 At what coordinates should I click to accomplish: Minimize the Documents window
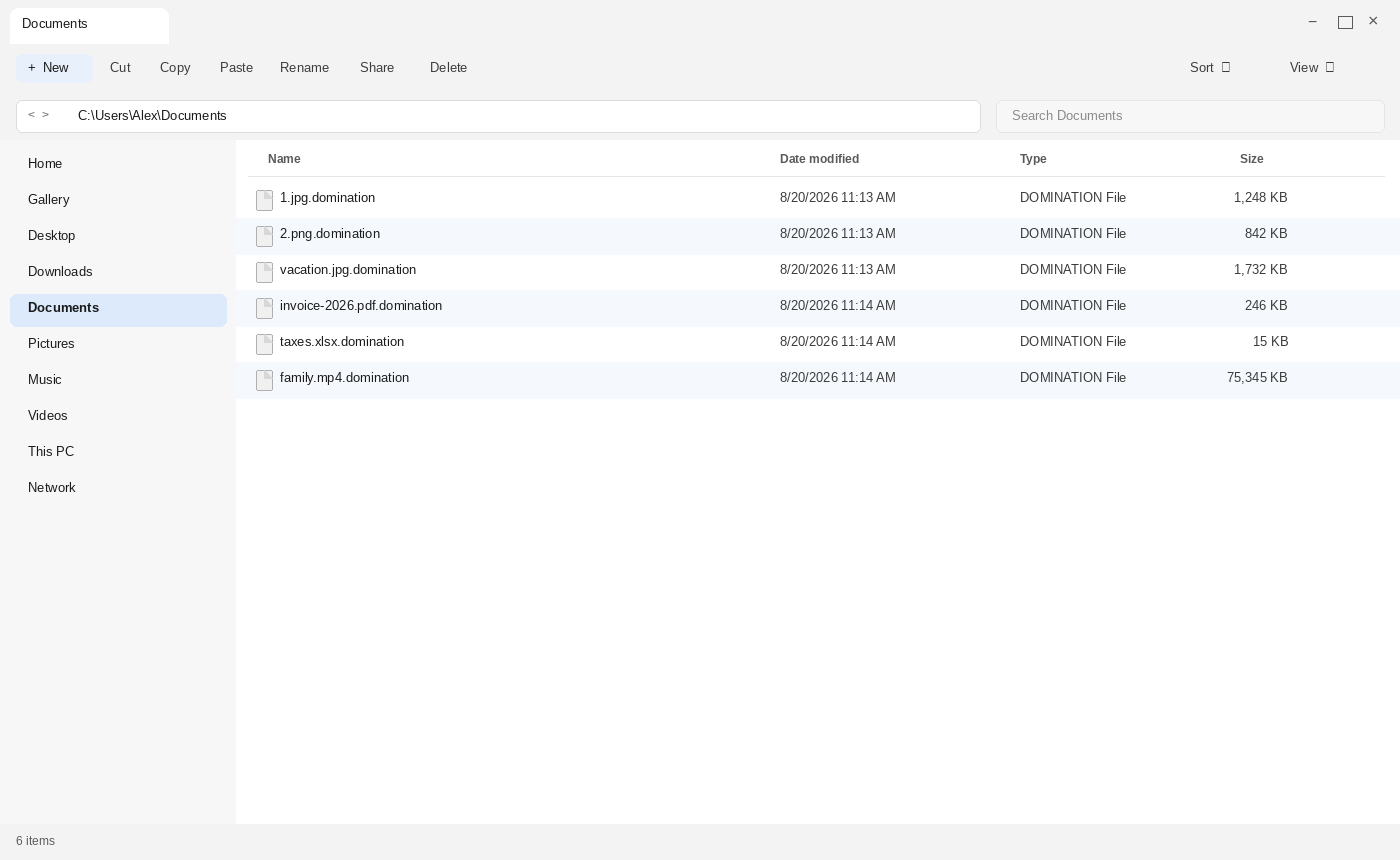(x=1313, y=22)
